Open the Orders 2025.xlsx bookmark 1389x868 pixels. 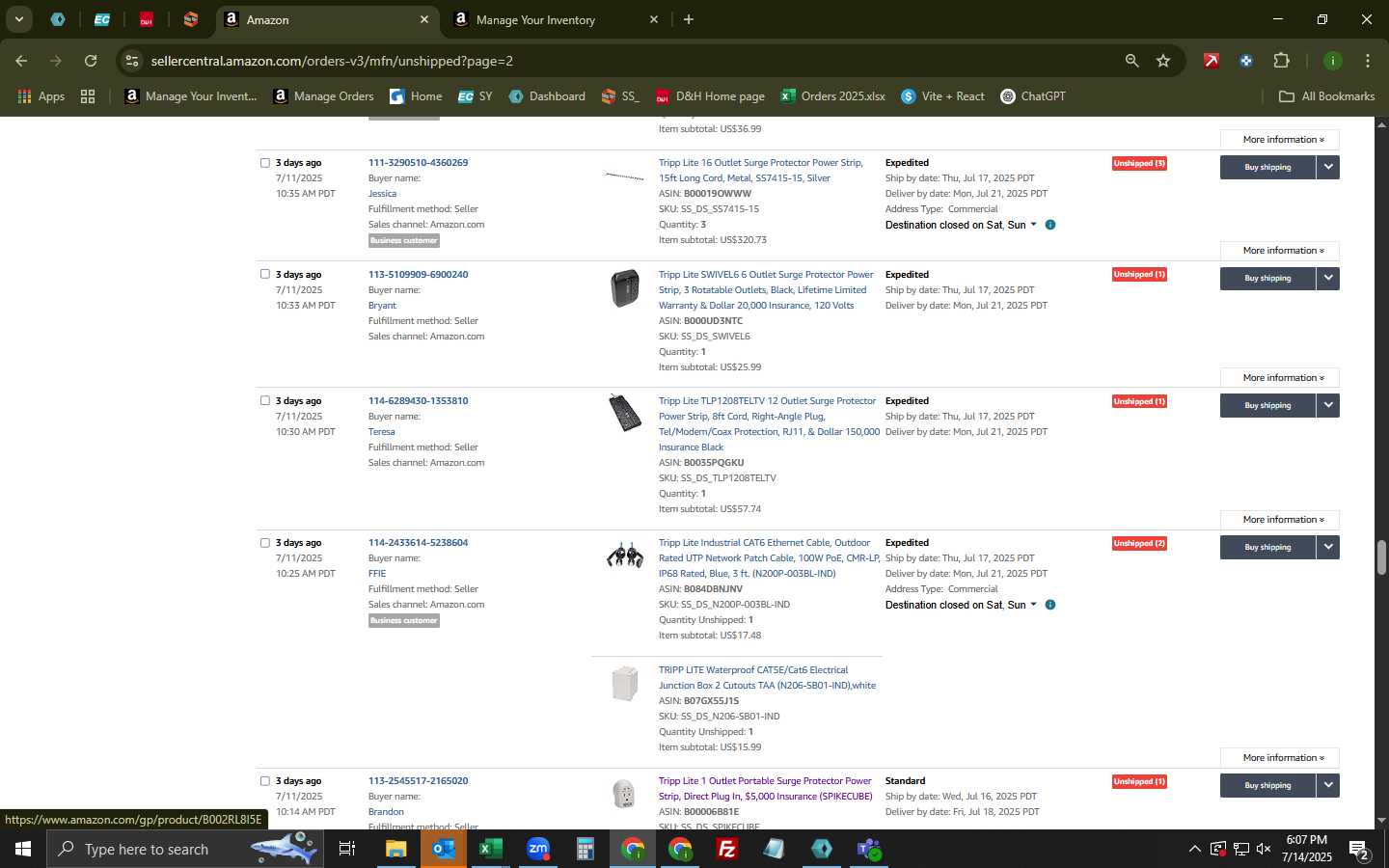(832, 96)
